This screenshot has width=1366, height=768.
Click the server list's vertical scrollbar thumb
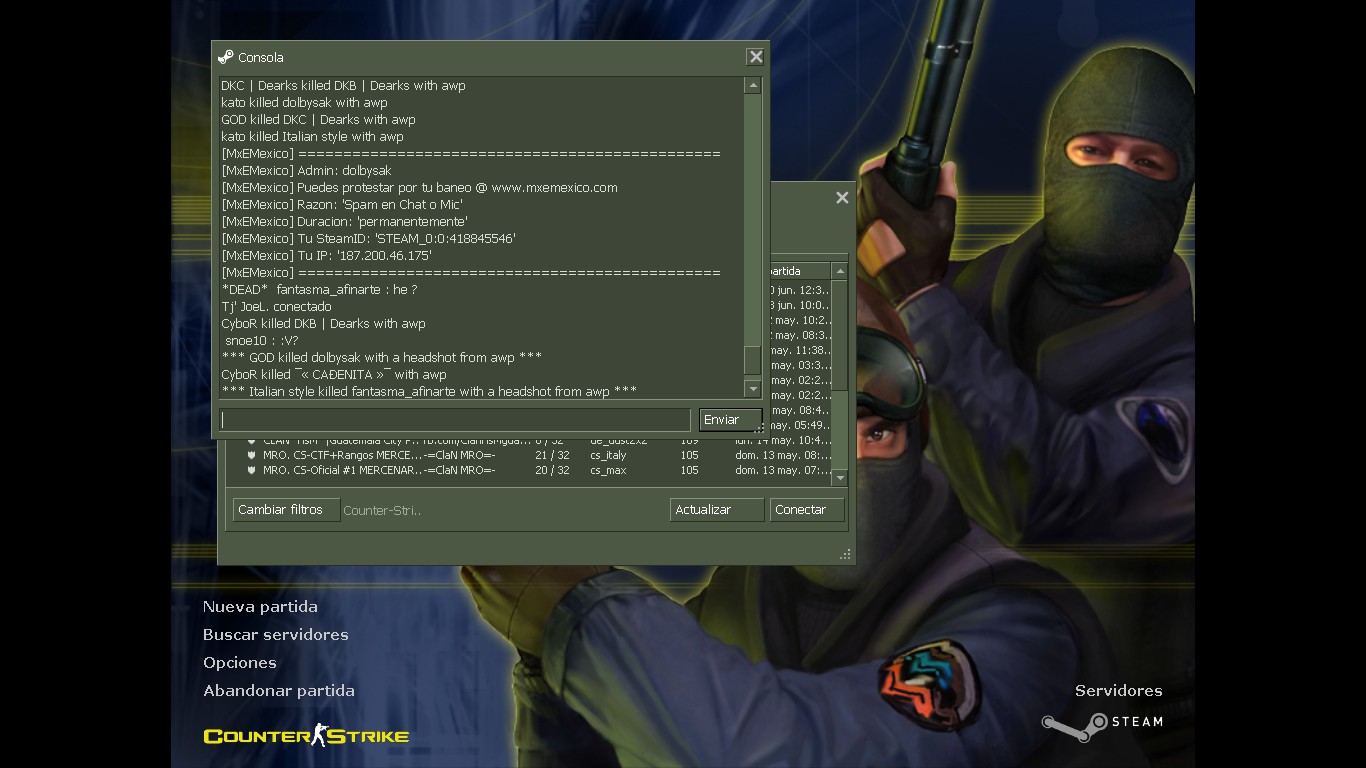[840, 335]
